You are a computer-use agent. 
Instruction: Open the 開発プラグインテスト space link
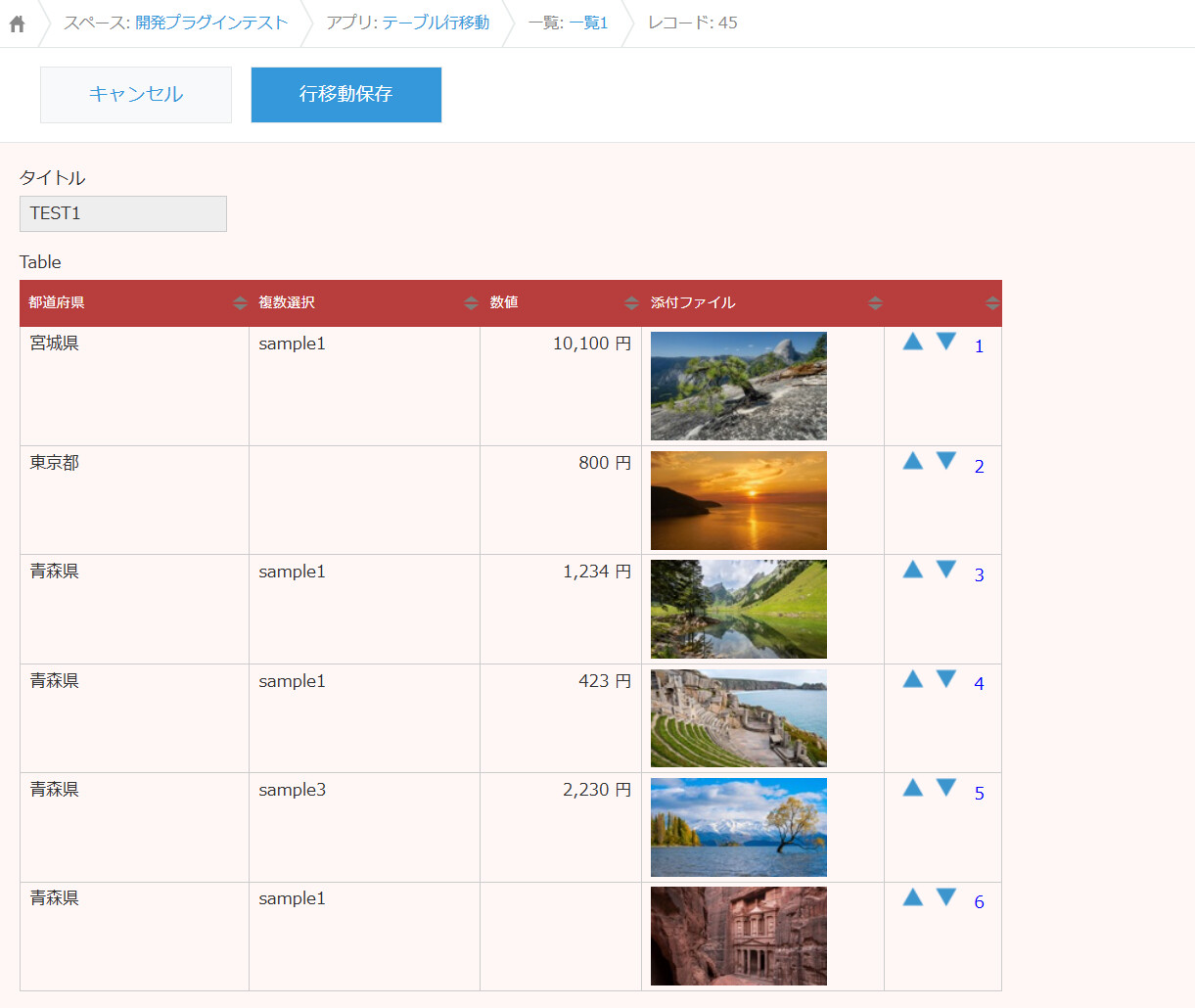(211, 23)
